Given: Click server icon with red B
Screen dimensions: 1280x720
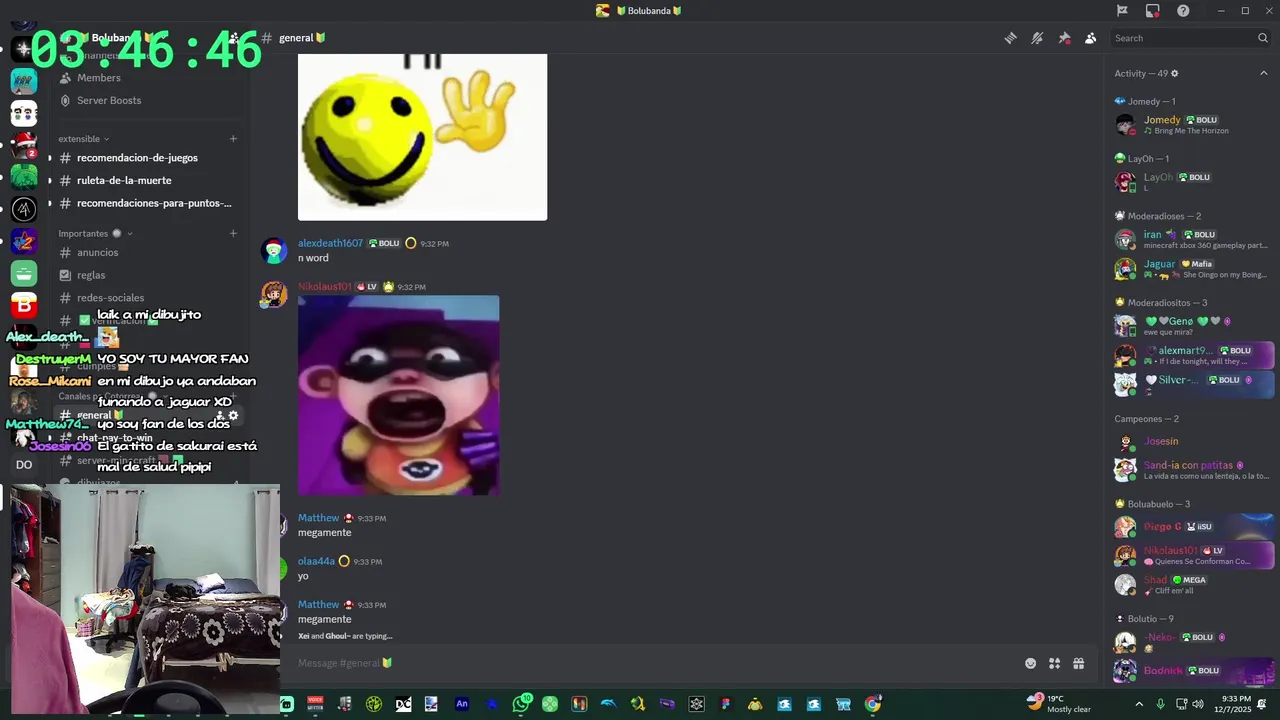Looking at the screenshot, I should pos(24,305).
